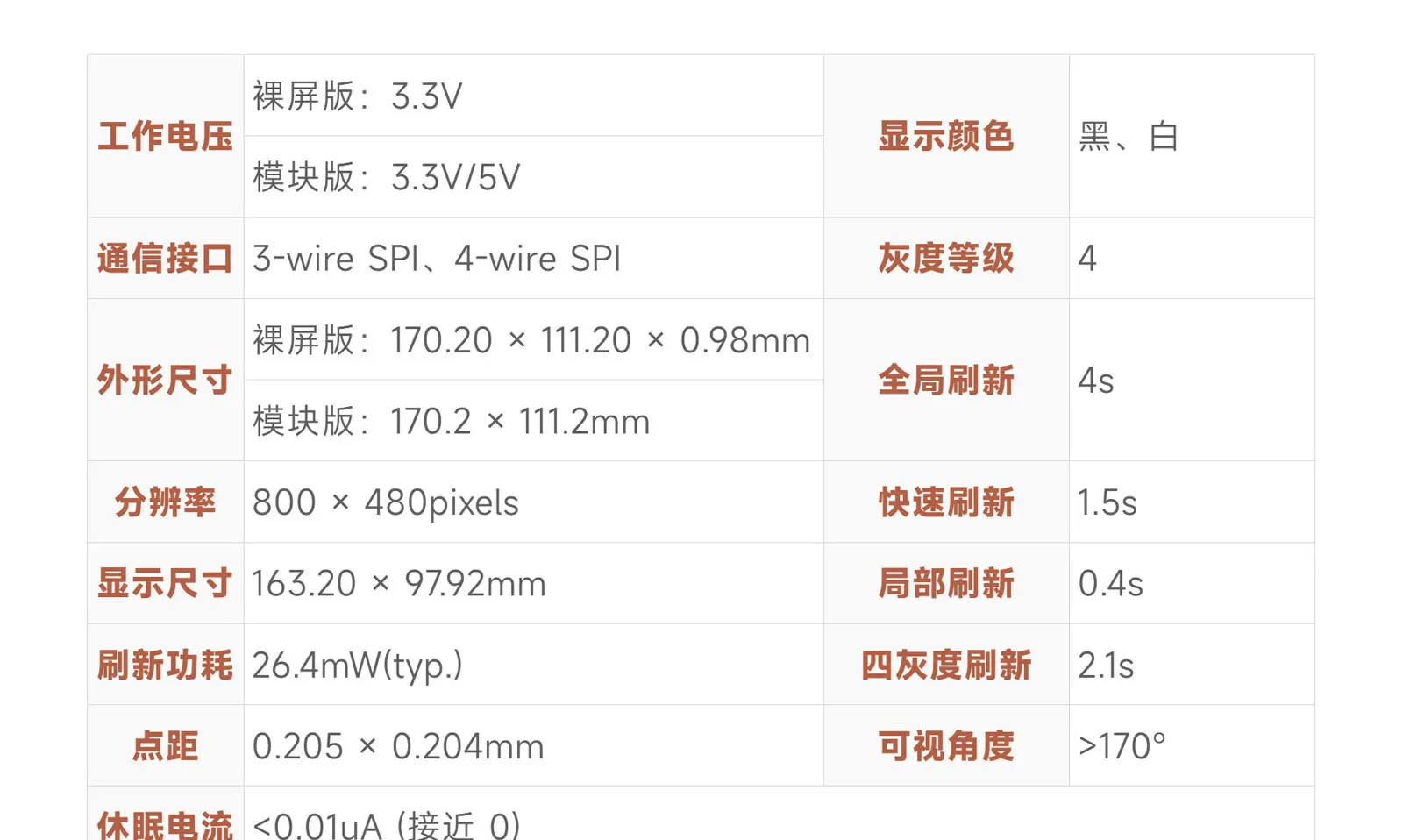Click the 休眠电流 row header

165,824
